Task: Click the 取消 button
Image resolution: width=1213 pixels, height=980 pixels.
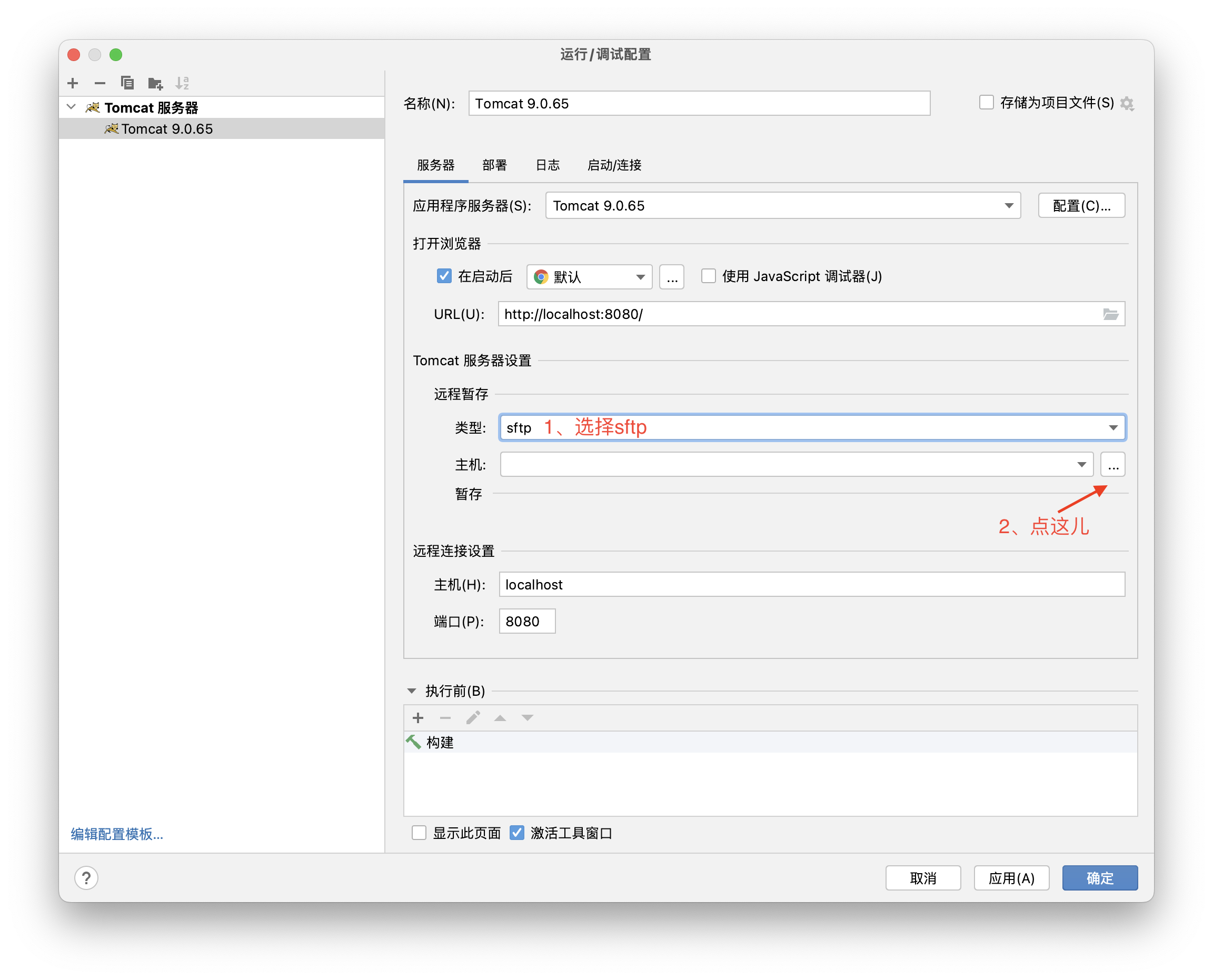Action: 923,878
